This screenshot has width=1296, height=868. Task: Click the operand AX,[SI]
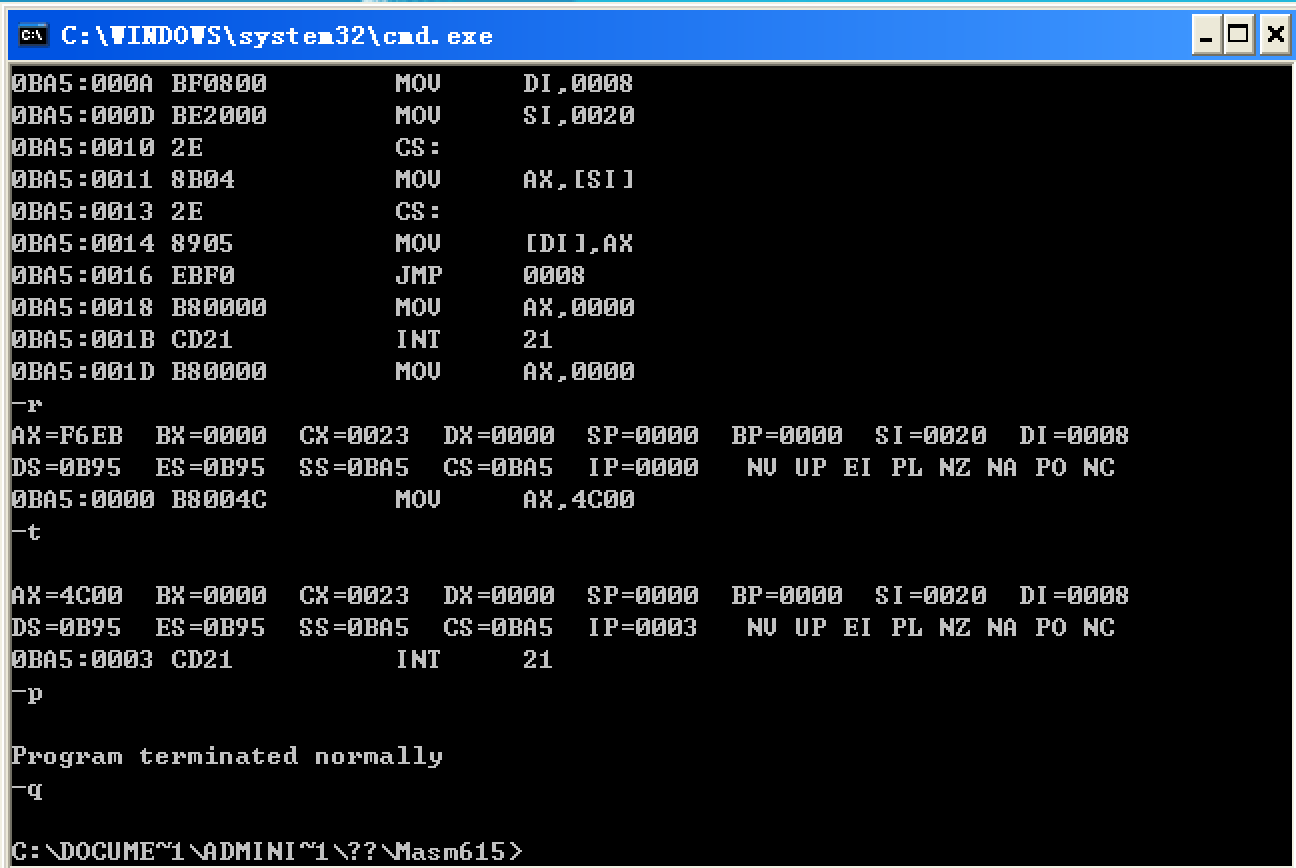[578, 179]
